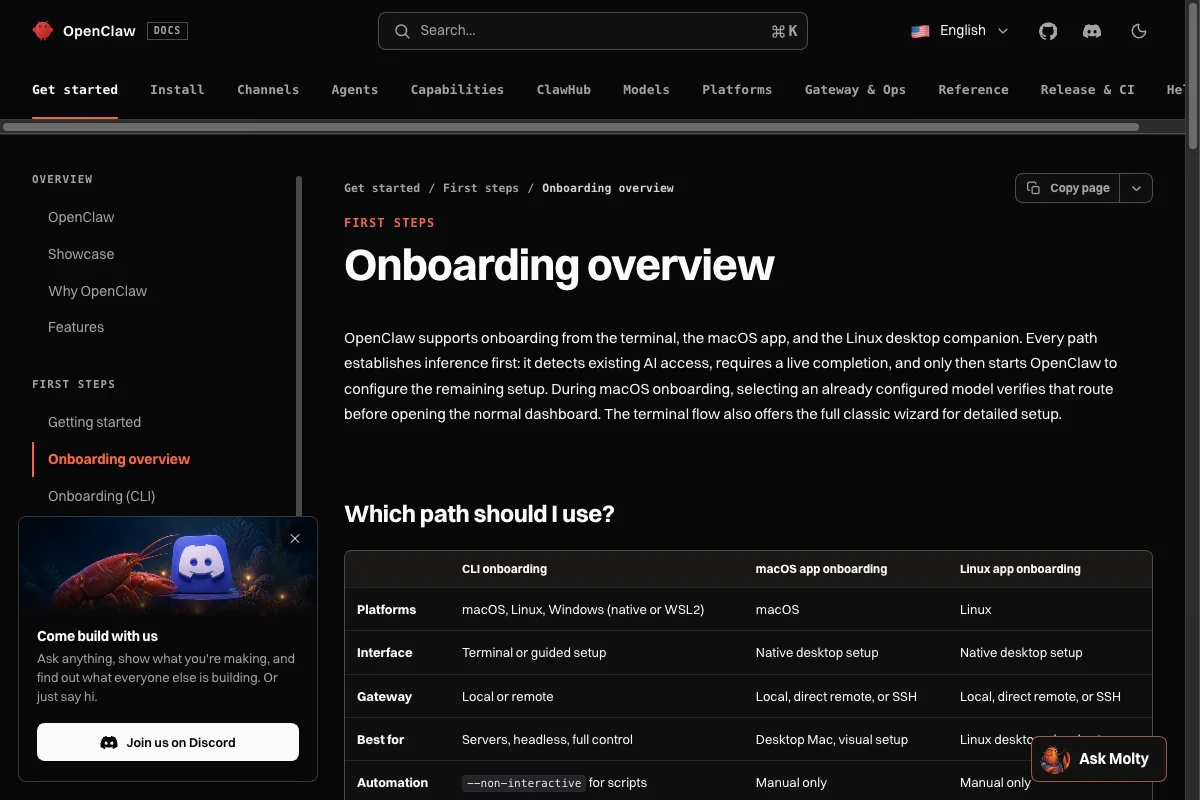The height and width of the screenshot is (800, 1200).
Task: Click the horizontal tab bar scrollbar
Action: [x=571, y=127]
